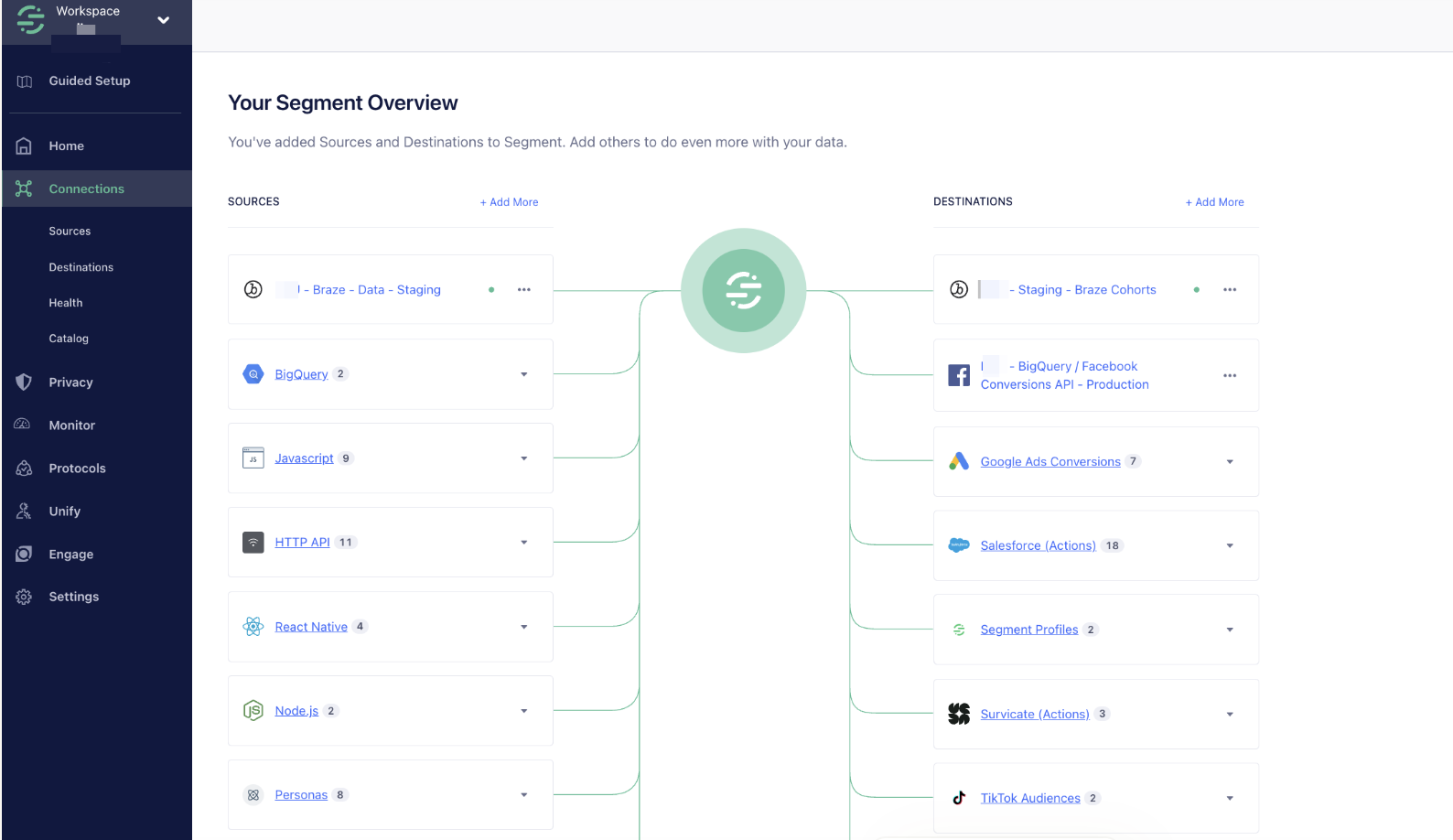Click the Survicate destination icon
The image size is (1453, 840).
click(959, 714)
